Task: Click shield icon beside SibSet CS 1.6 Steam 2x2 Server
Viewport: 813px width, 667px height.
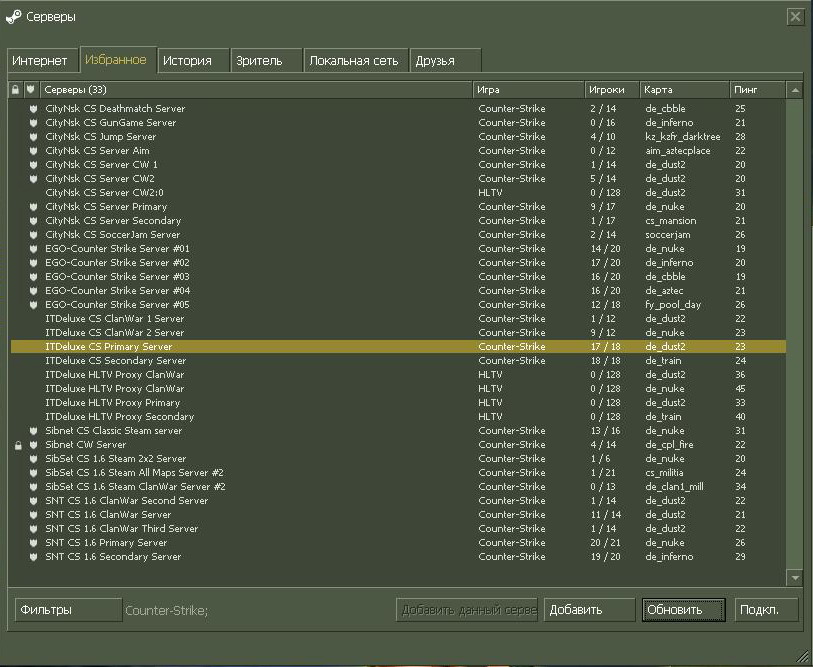Action: [x=34, y=459]
